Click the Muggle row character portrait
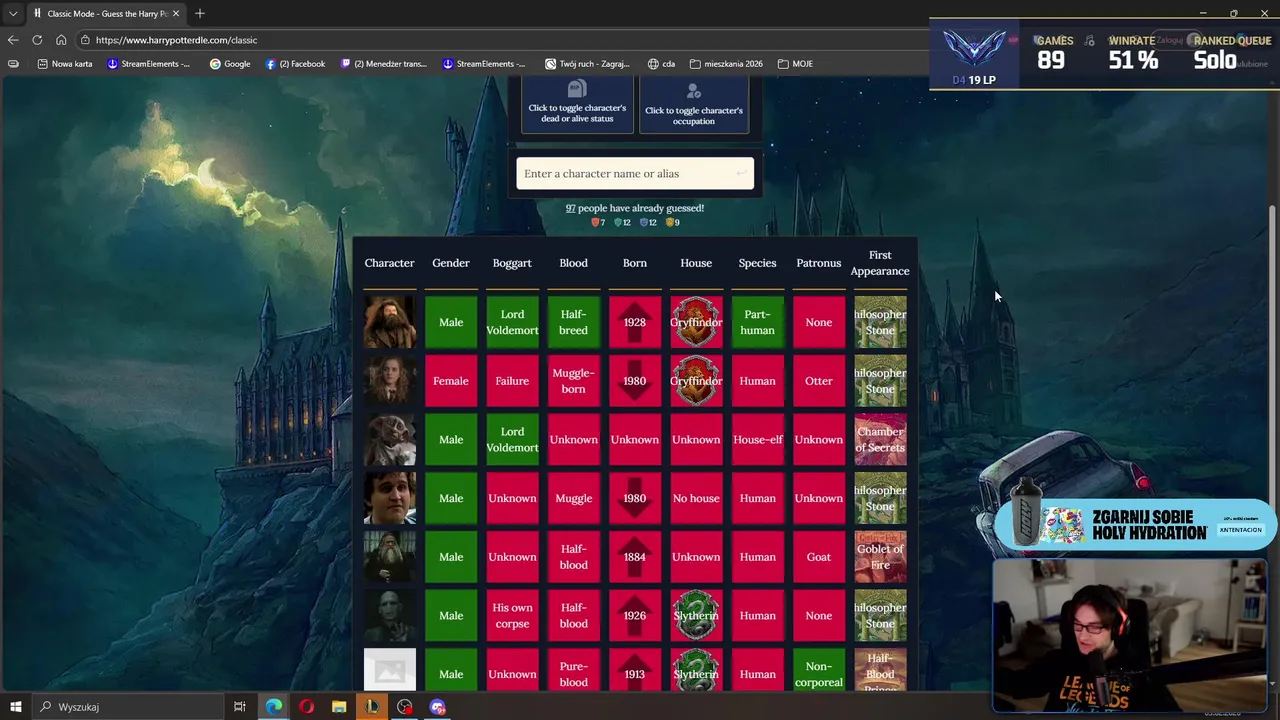Screen dimensions: 1280x720 (x=389, y=498)
